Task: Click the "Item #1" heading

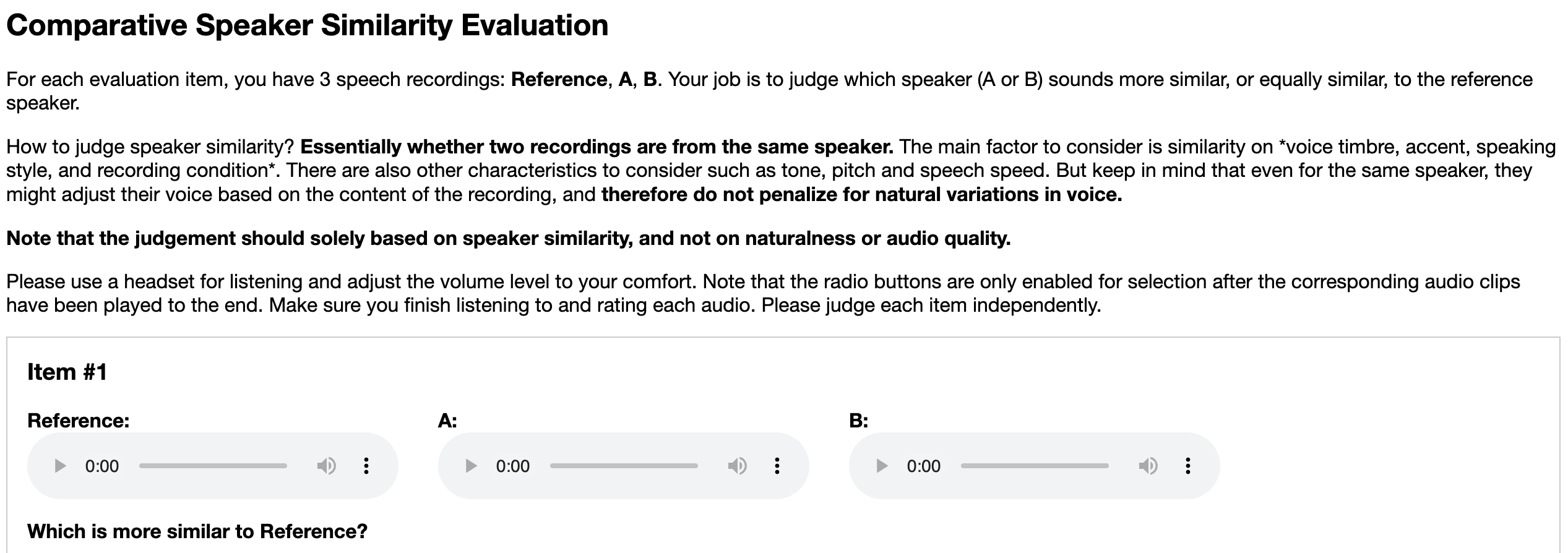Action: [67, 372]
